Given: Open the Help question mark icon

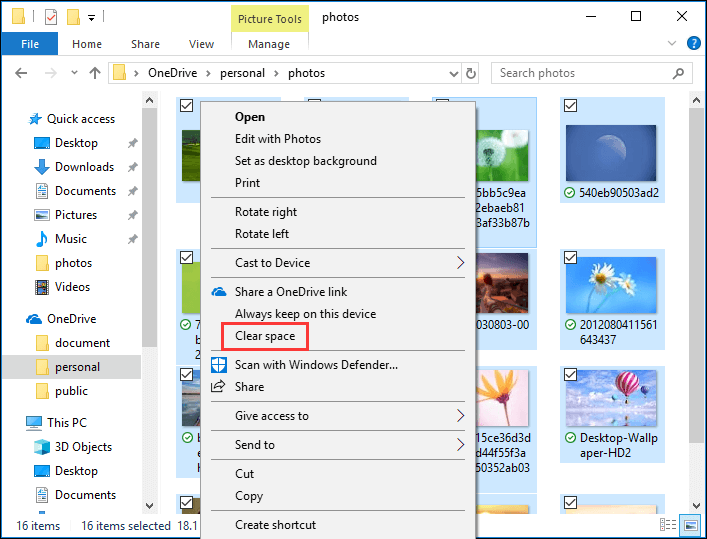Looking at the screenshot, I should [x=693, y=44].
